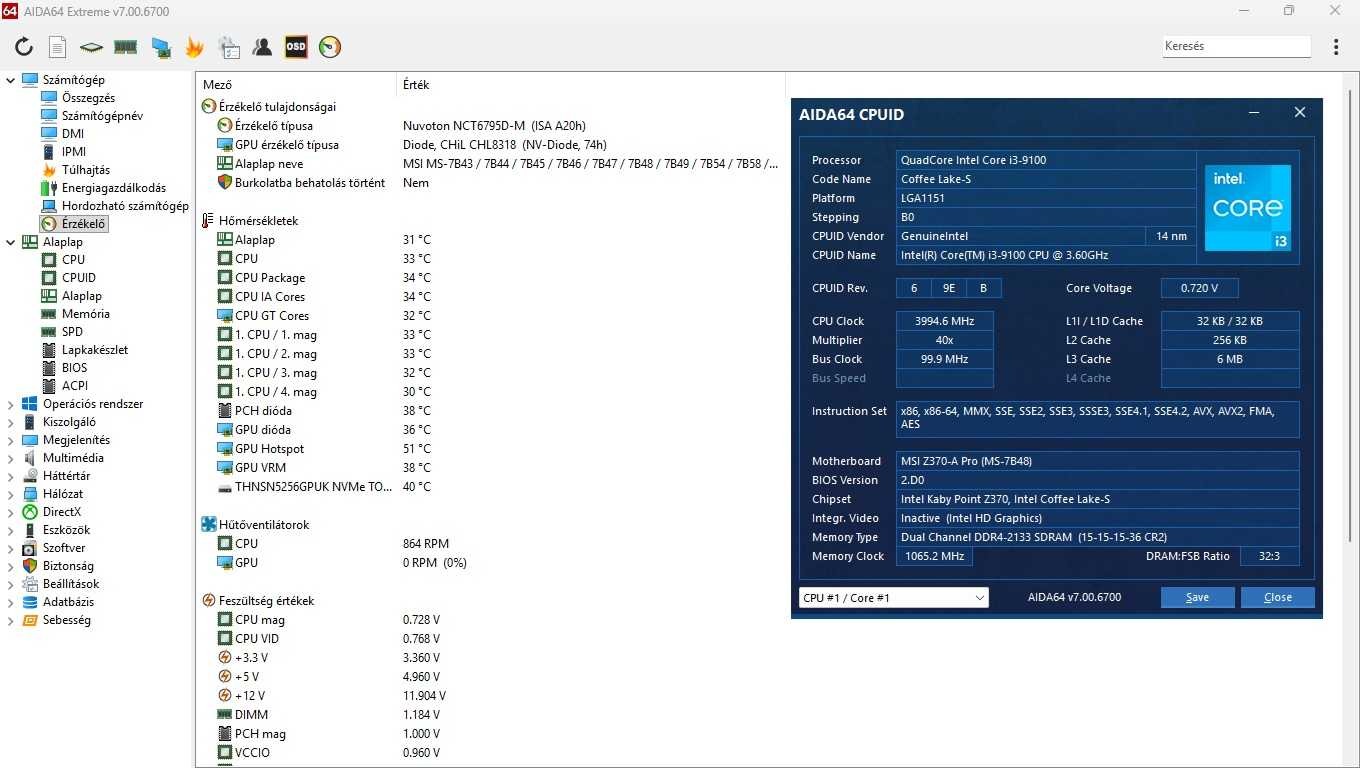Start the stability test flame icon
This screenshot has height=768, width=1360.
point(194,47)
